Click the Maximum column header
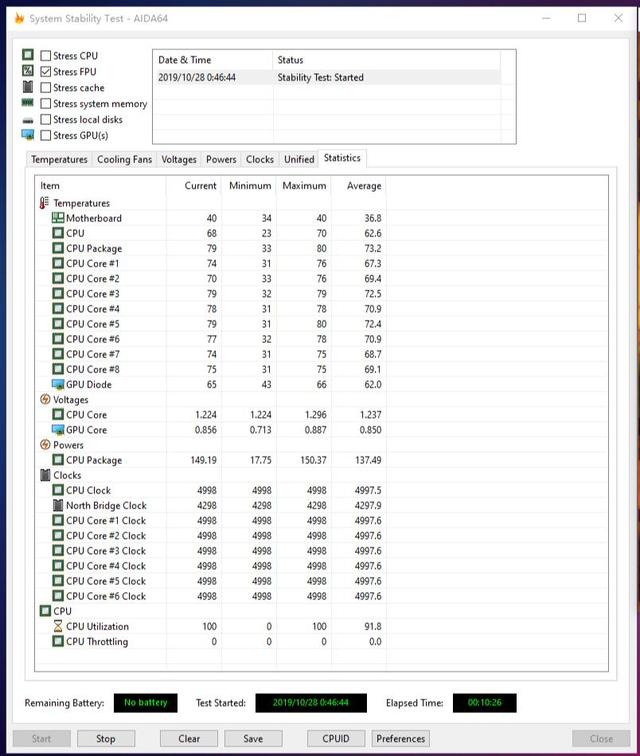Viewport: 640px width, 756px height. [304, 186]
